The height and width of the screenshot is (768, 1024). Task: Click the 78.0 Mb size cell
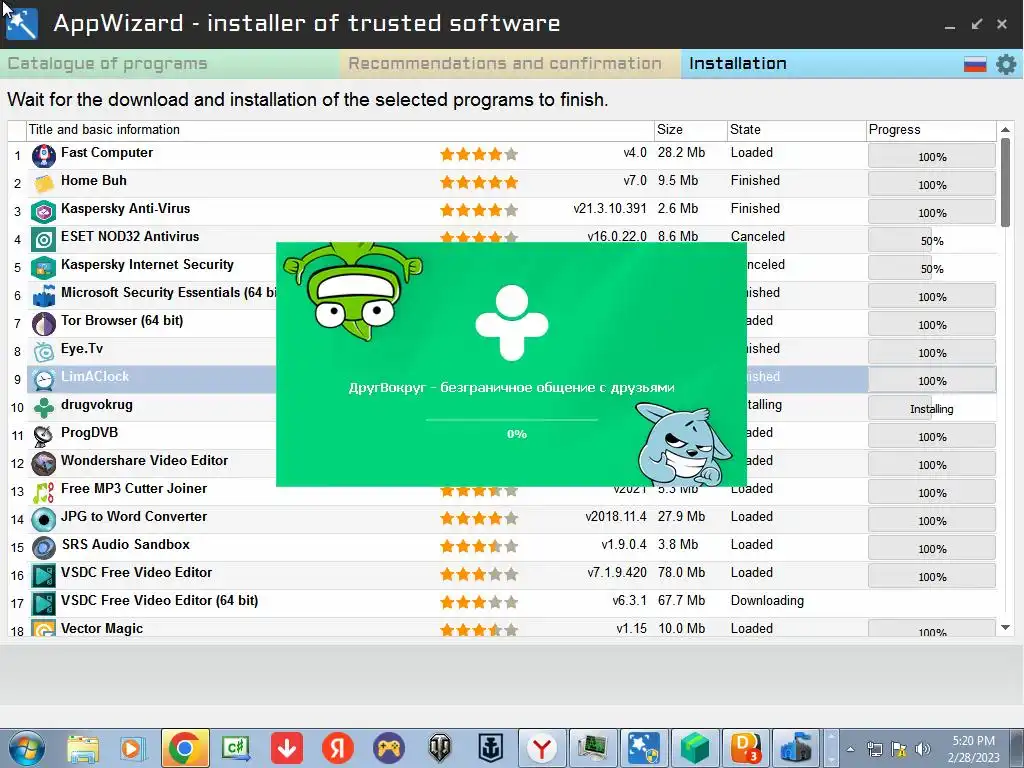click(681, 572)
